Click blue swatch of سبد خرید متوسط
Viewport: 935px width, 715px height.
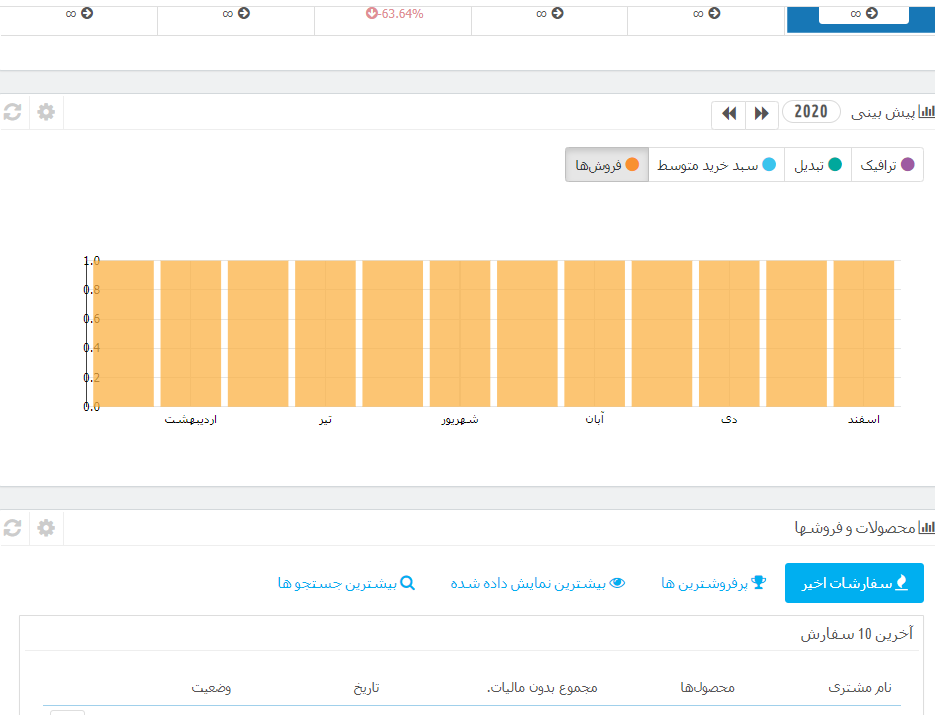769,165
